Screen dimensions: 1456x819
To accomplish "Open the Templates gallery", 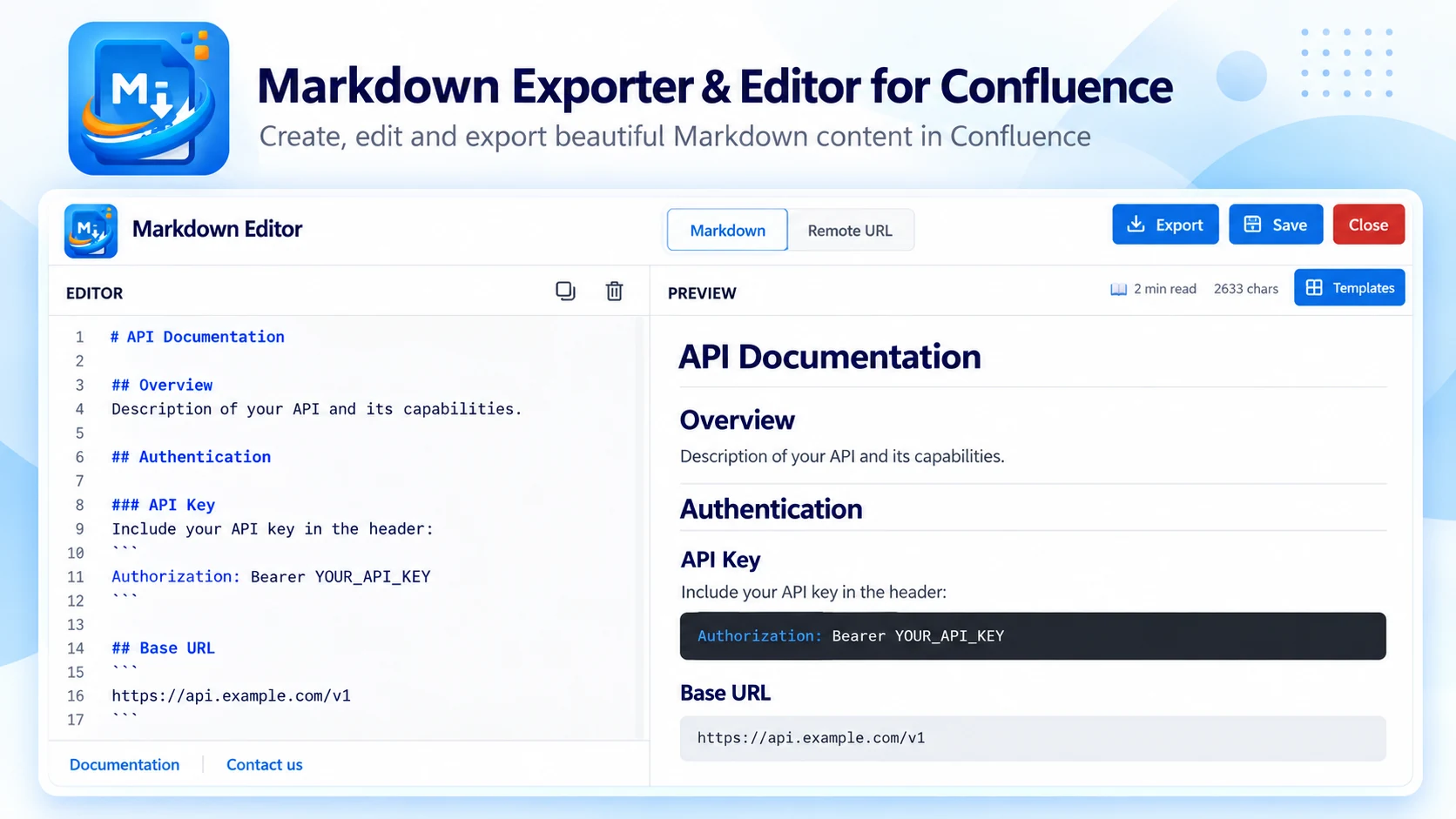I will (1349, 288).
